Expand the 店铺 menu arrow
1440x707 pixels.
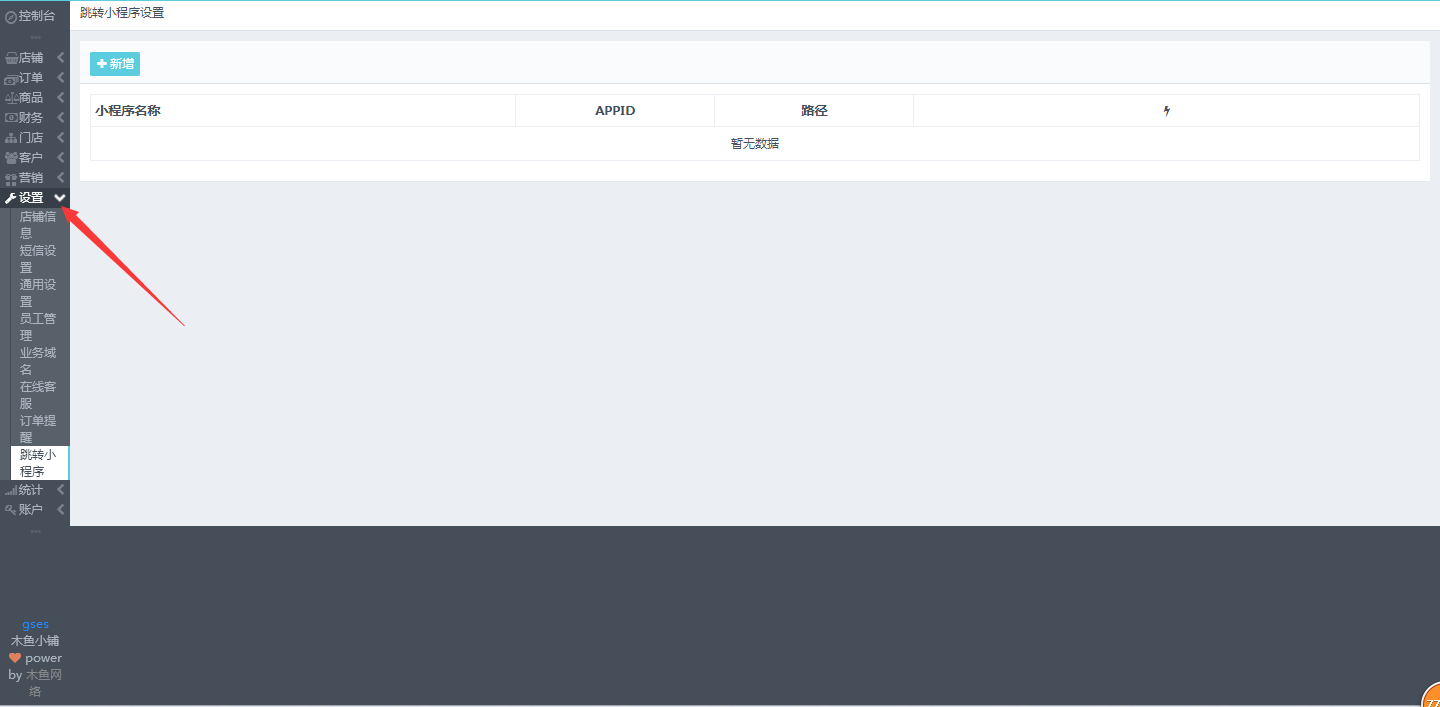tap(61, 58)
